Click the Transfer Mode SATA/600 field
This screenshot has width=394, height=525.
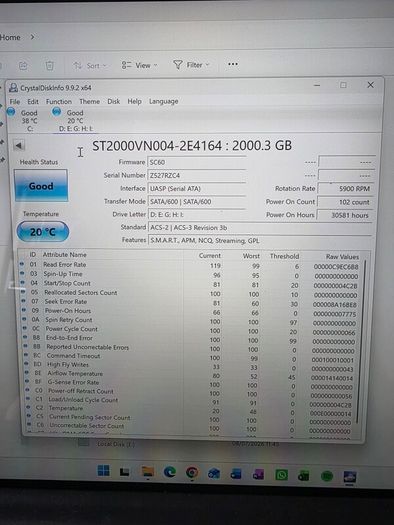pos(196,202)
